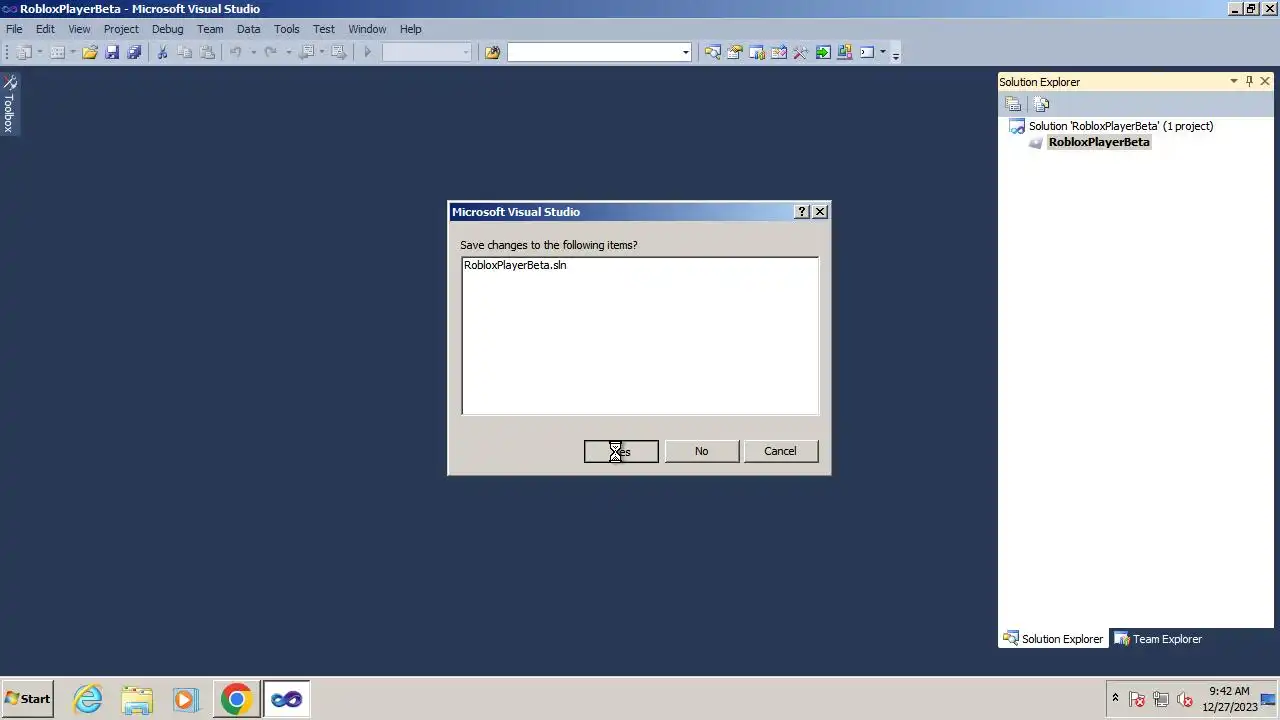The image size is (1280, 720).
Task: Open Google Chrome from the taskbar
Action: pyautogui.click(x=236, y=699)
